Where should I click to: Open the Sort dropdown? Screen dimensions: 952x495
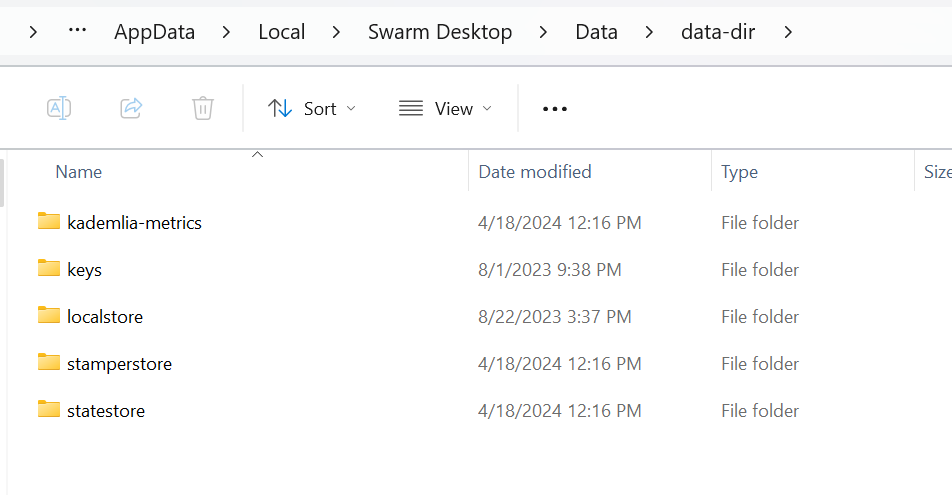tap(312, 108)
